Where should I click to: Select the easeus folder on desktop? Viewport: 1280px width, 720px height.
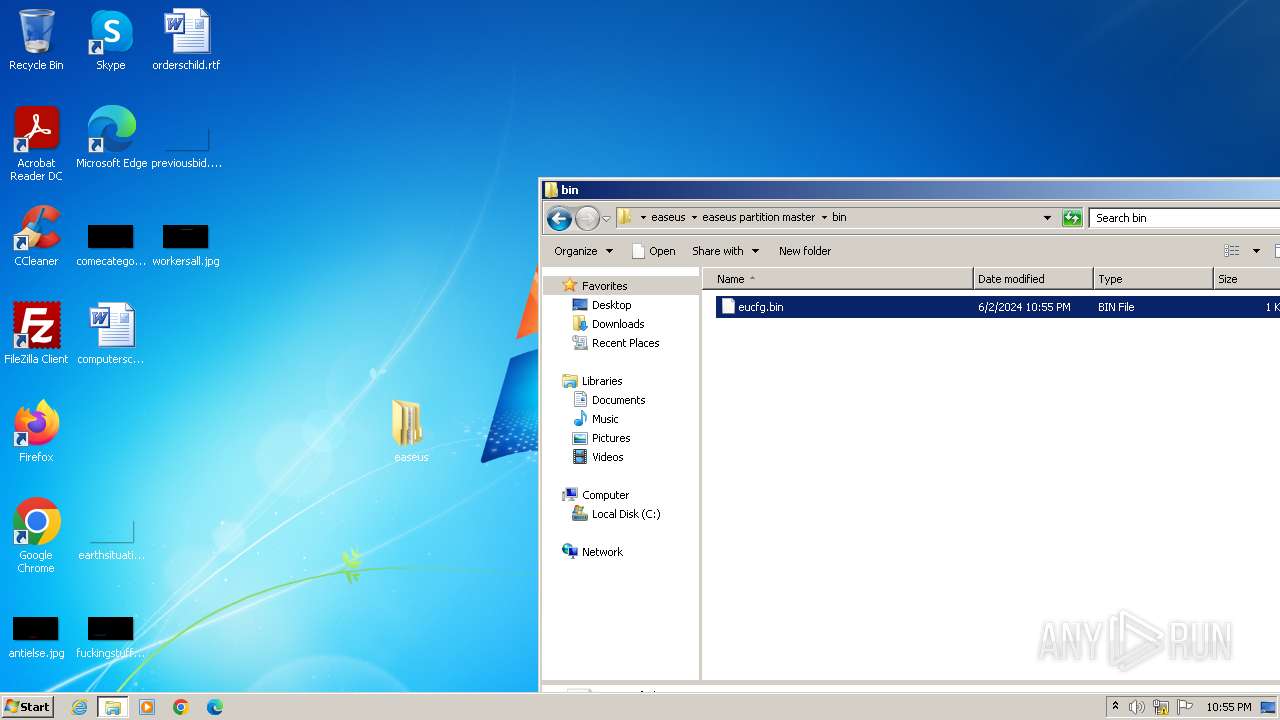(x=410, y=431)
